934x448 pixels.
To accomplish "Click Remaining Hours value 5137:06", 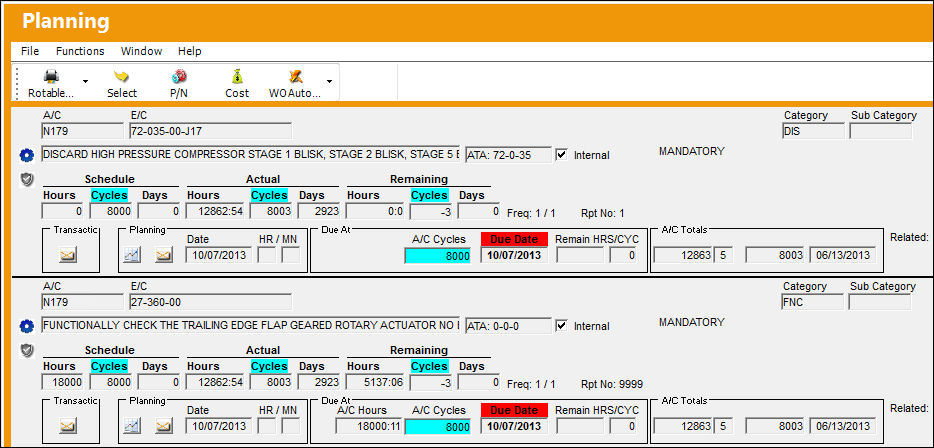I will (x=375, y=382).
